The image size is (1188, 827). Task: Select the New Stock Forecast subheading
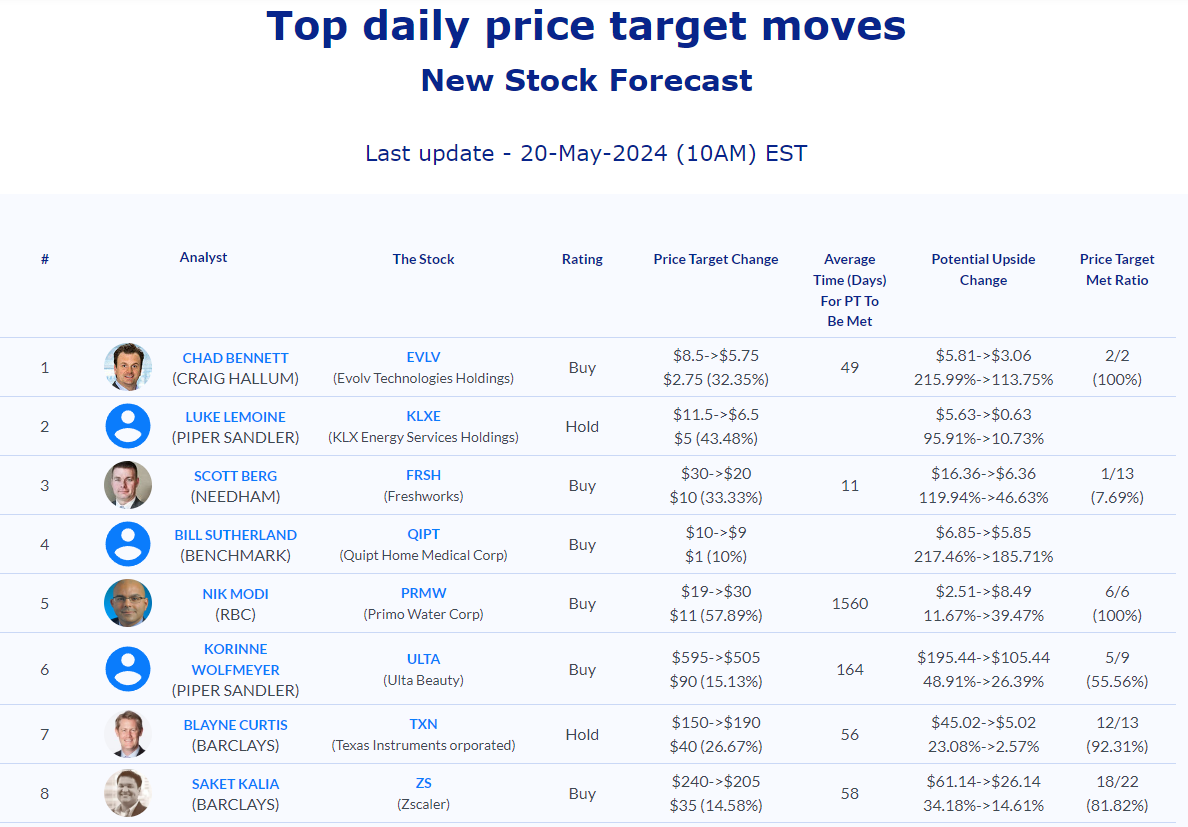tap(586, 80)
